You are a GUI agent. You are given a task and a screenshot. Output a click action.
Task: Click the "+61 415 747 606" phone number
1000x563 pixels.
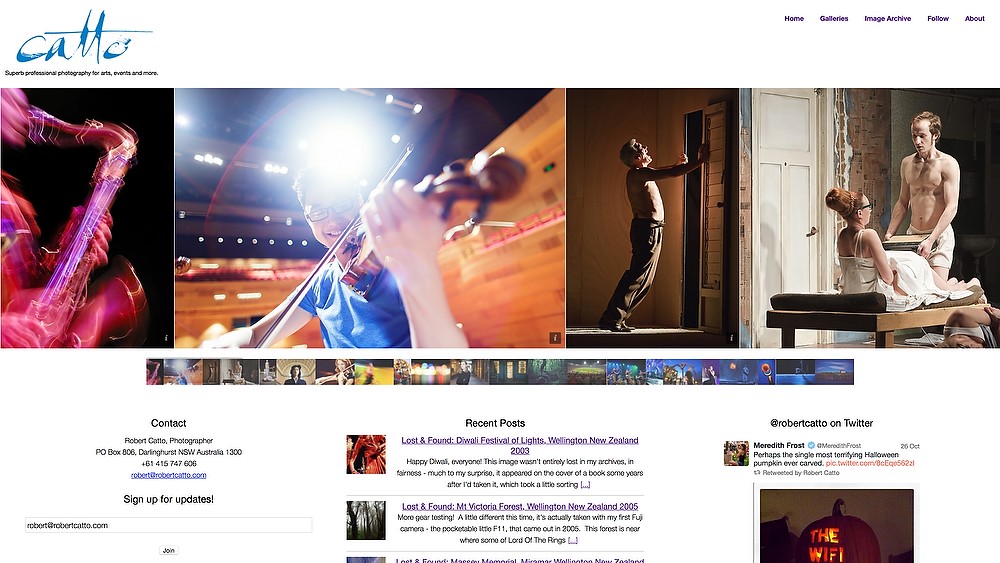[168, 464]
